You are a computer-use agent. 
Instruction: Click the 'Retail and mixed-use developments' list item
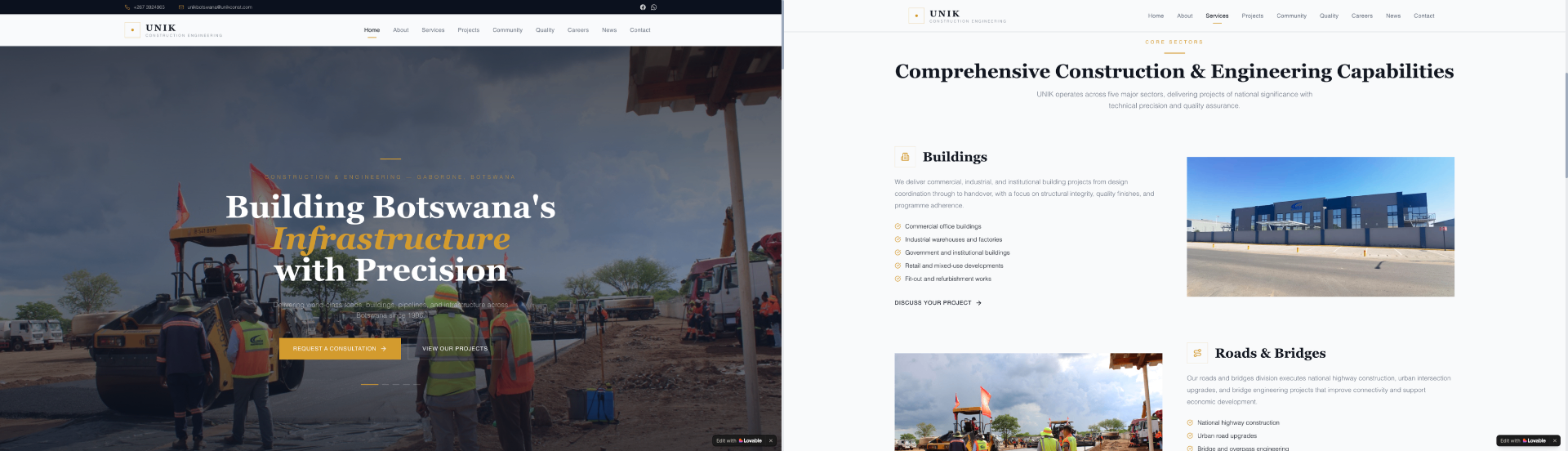tap(954, 266)
